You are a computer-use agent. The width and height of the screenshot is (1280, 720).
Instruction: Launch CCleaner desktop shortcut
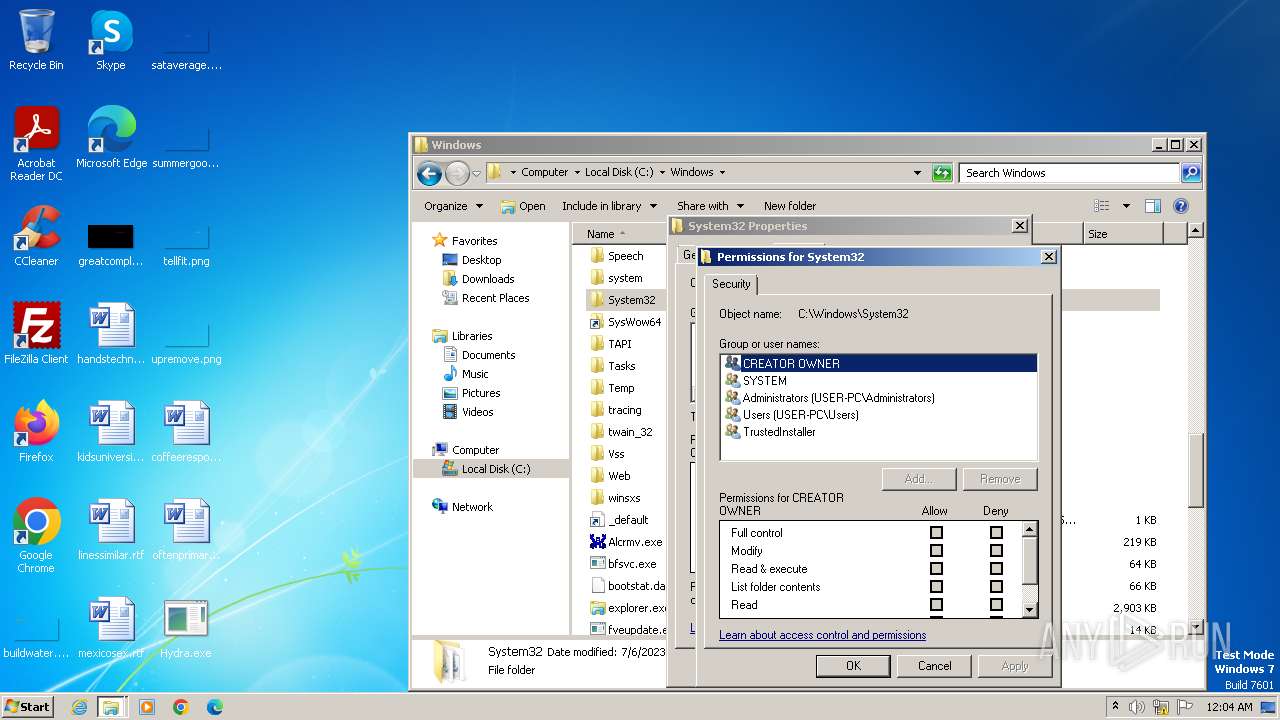click(x=36, y=236)
